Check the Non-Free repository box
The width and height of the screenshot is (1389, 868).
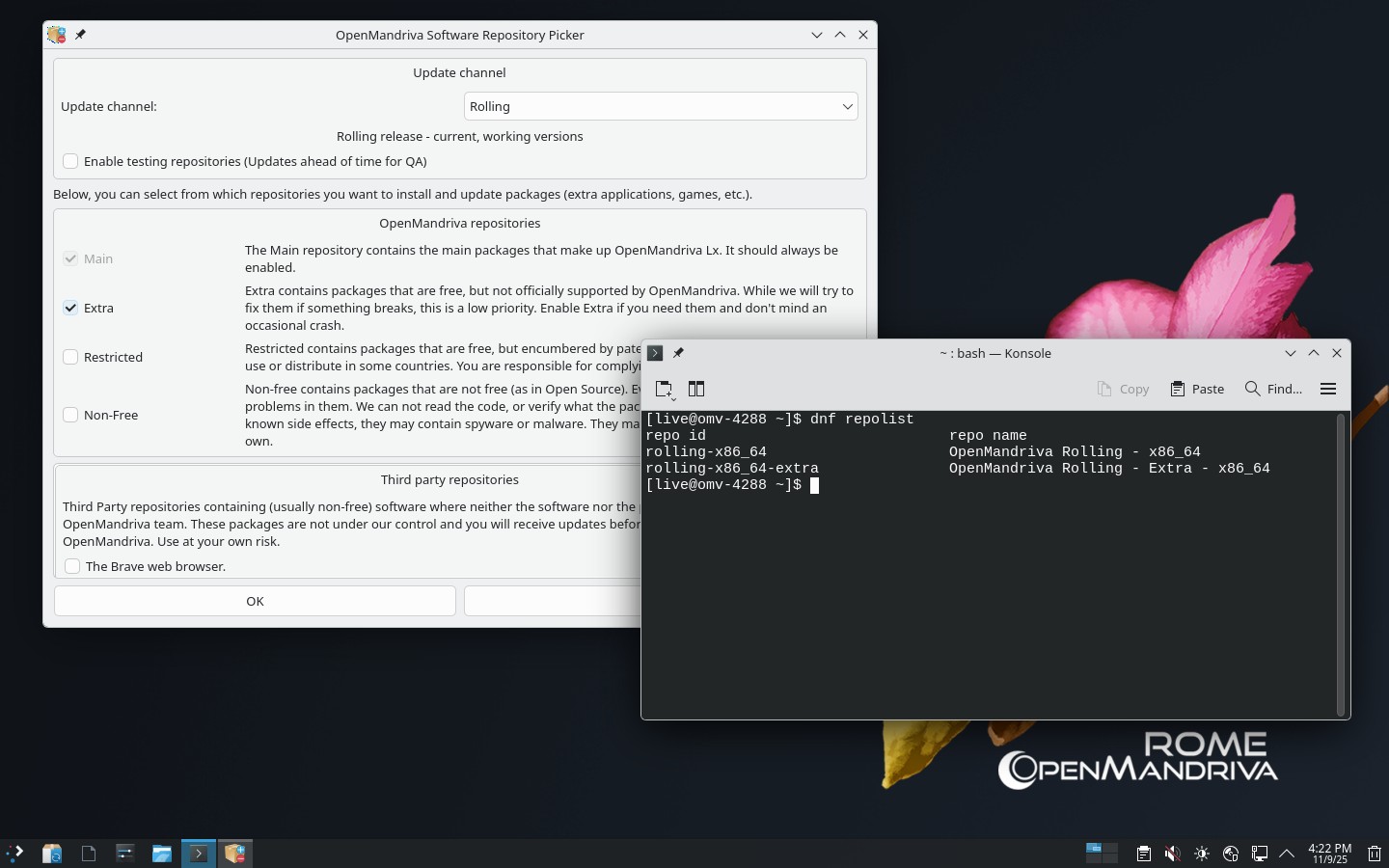coord(70,415)
